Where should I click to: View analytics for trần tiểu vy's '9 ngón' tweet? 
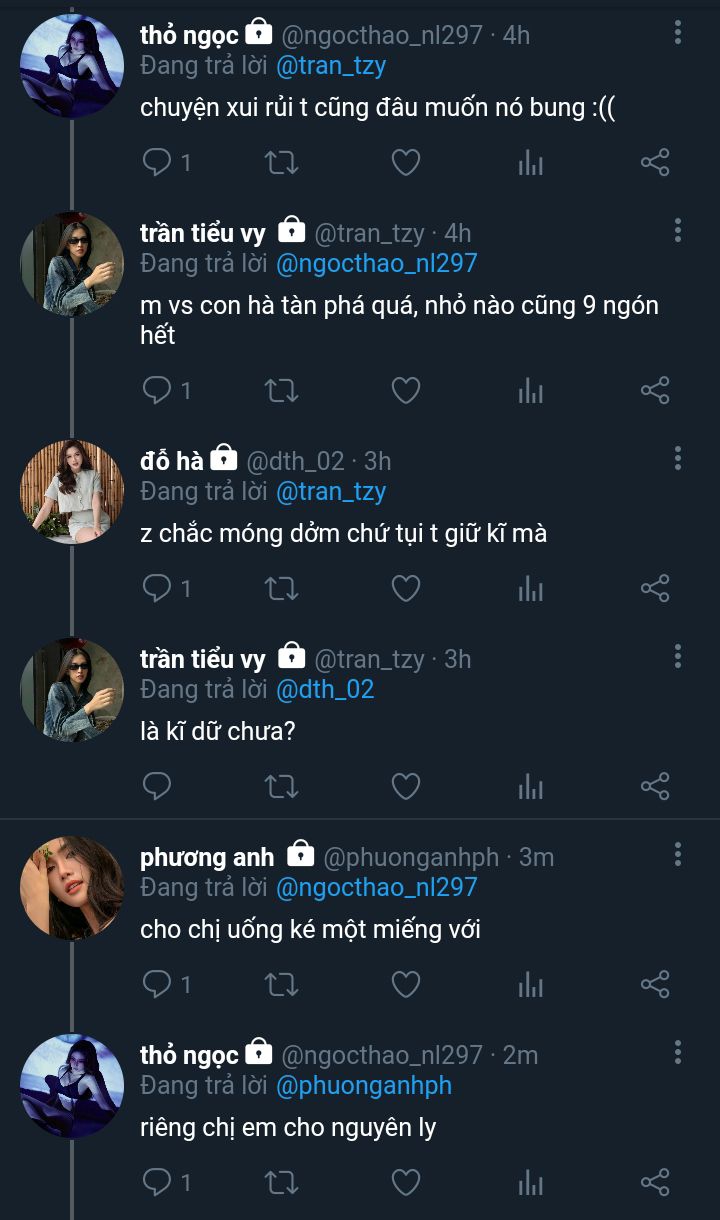pyautogui.click(x=530, y=390)
